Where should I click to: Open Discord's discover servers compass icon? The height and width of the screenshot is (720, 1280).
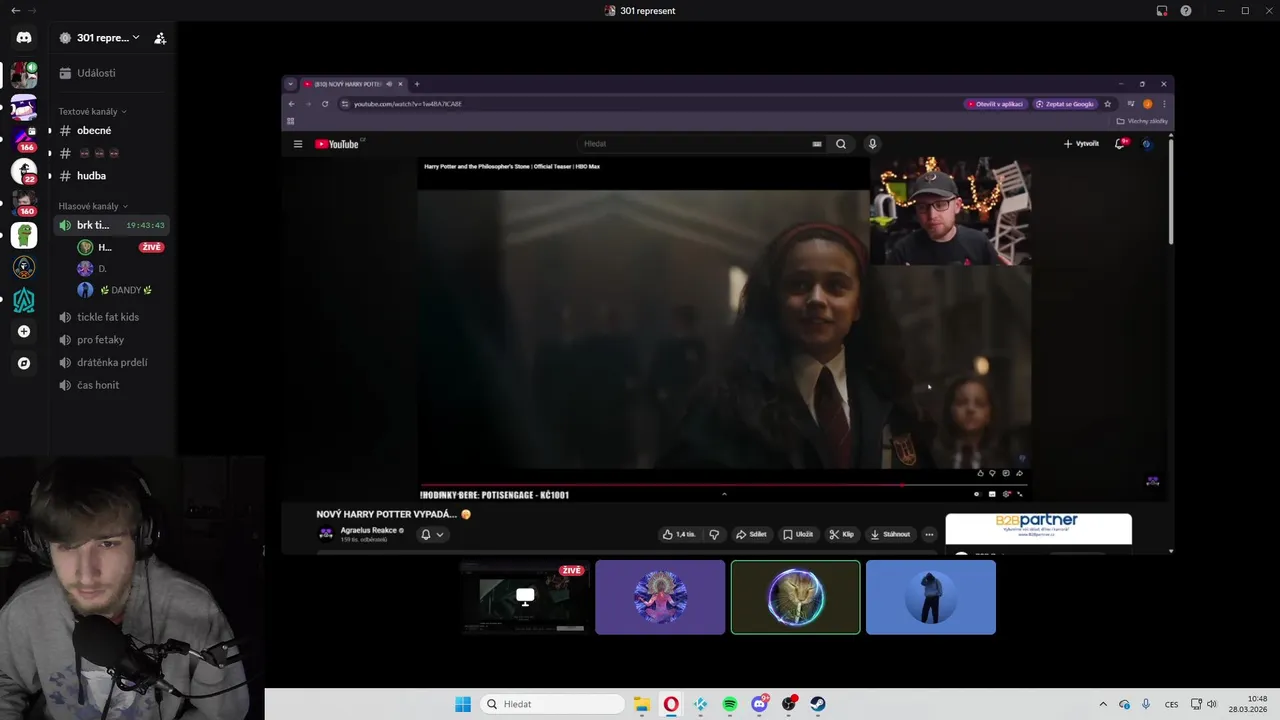click(24, 363)
